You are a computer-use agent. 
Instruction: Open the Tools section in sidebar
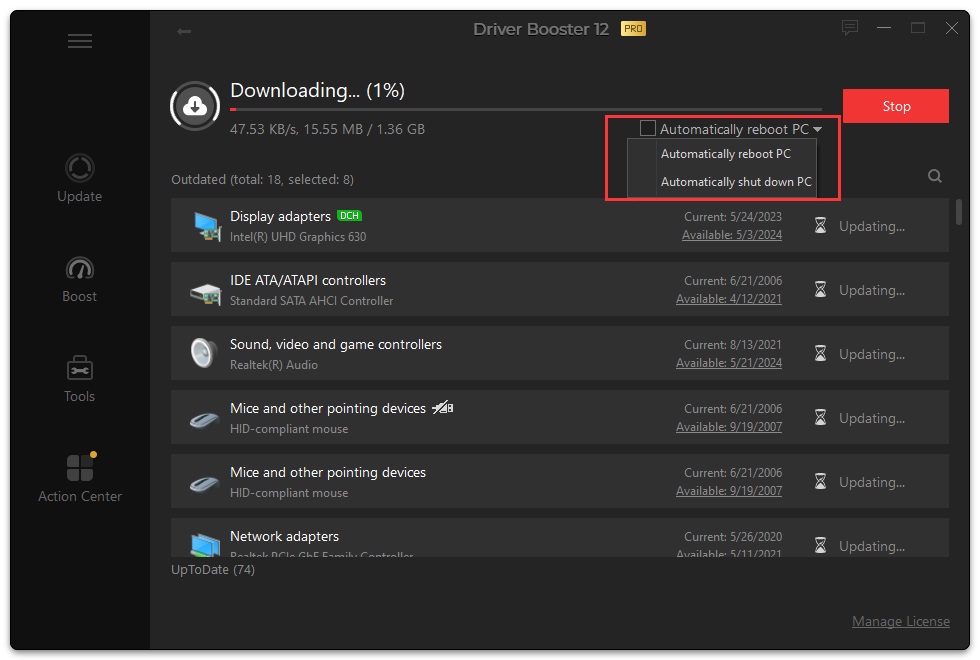79,379
